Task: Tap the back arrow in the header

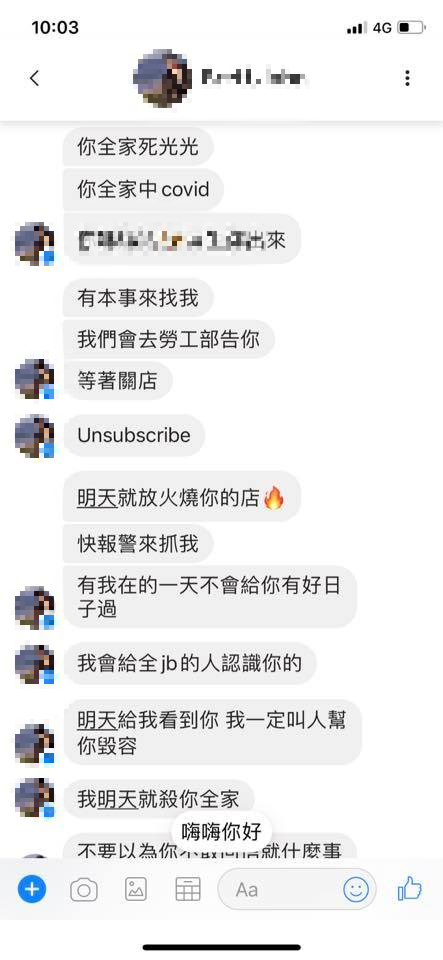Action: [34, 78]
